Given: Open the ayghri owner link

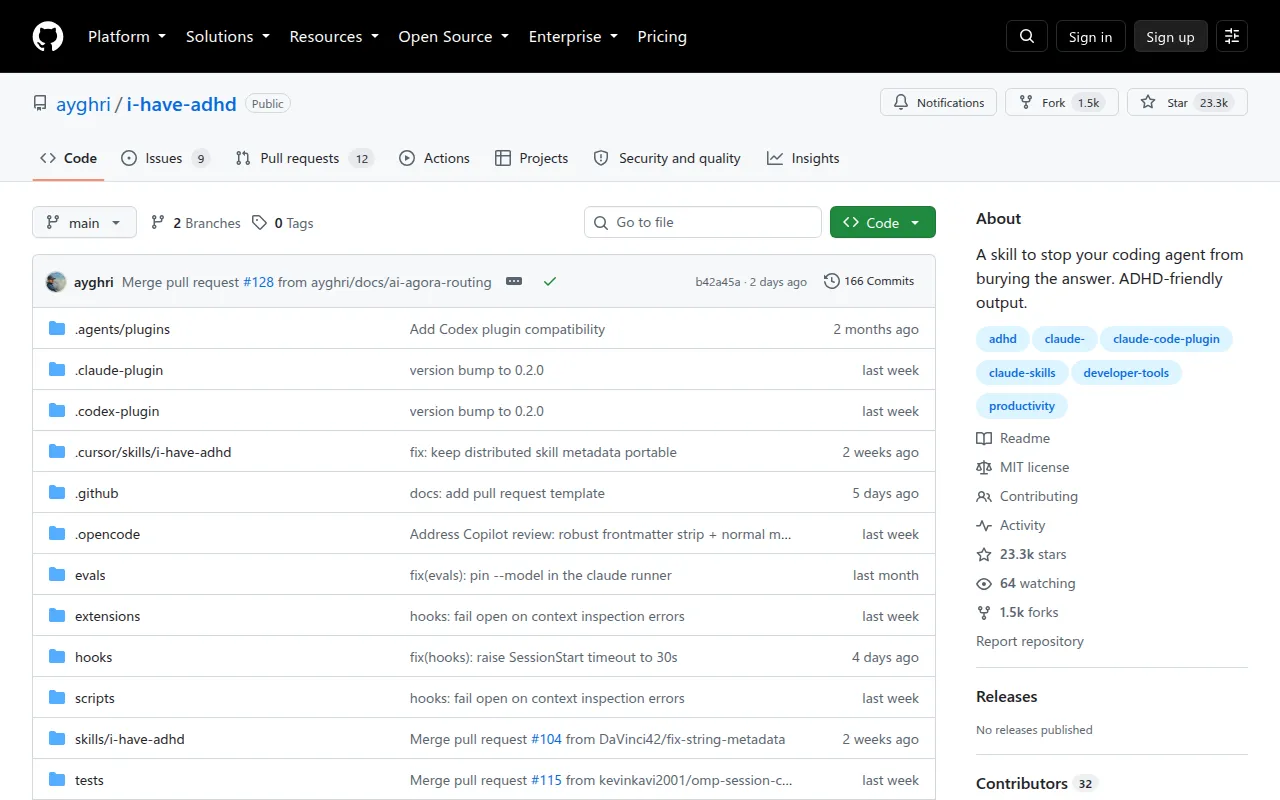Looking at the screenshot, I should [x=83, y=103].
